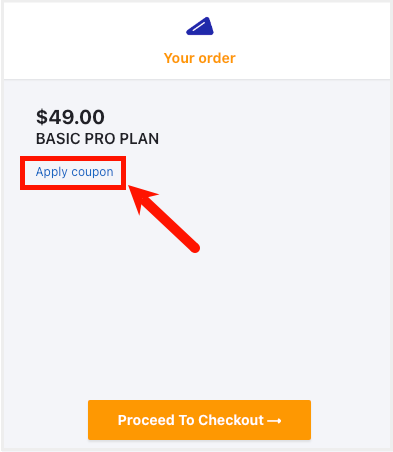Click the word "coupon" in Apply coupon

93,173
